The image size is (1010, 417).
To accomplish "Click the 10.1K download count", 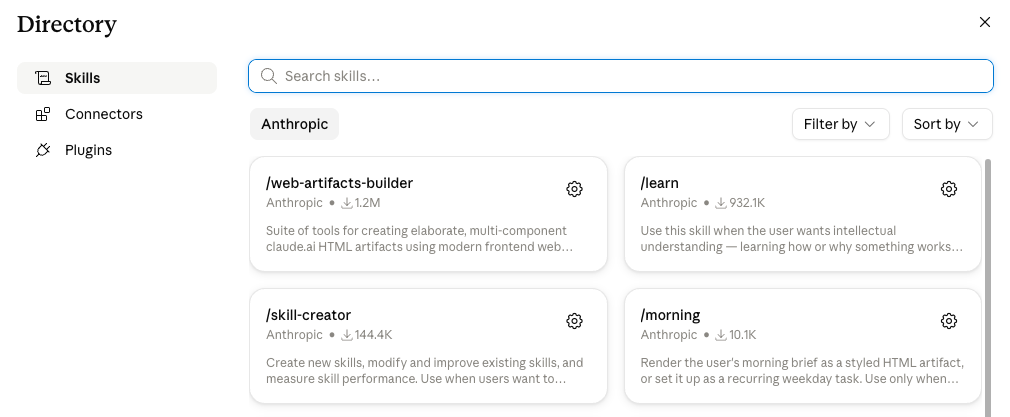I will (x=743, y=335).
